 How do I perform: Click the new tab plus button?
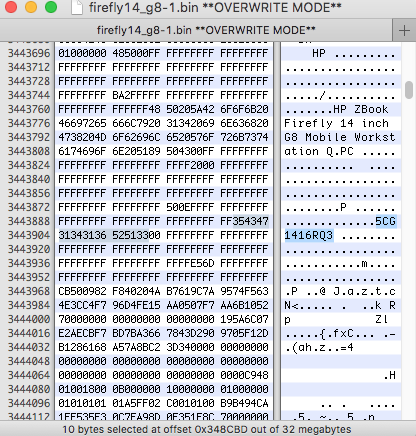[x=404, y=30]
